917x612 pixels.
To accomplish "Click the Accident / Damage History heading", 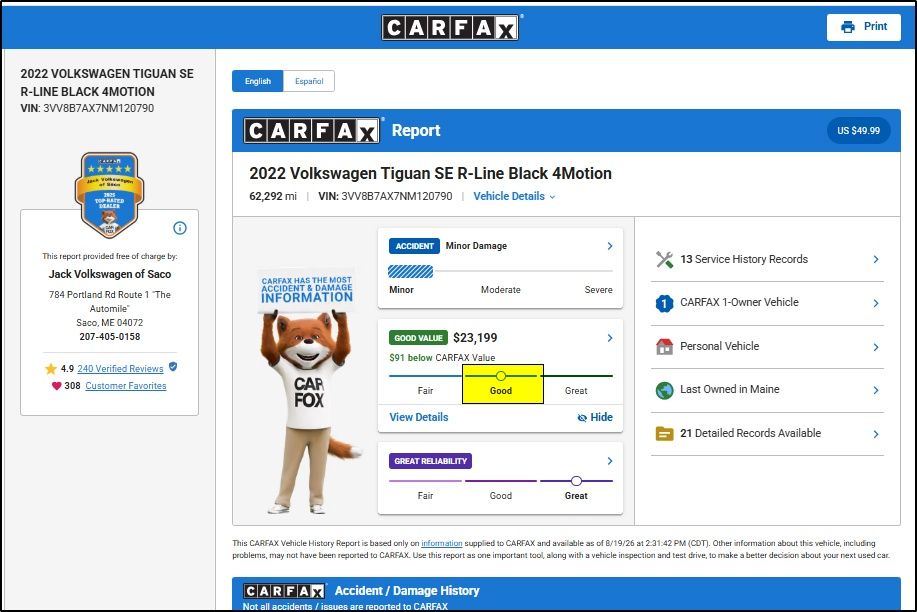I will (x=407, y=591).
